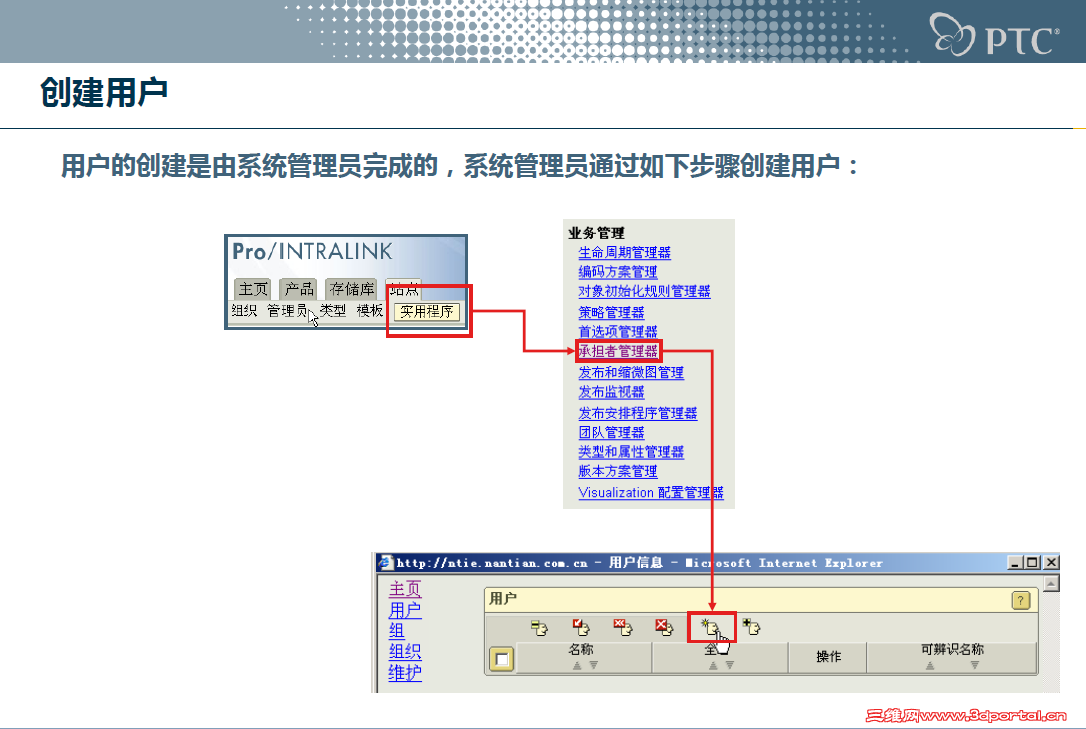
Task: Open 版本方案管理 link
Action: (x=617, y=471)
